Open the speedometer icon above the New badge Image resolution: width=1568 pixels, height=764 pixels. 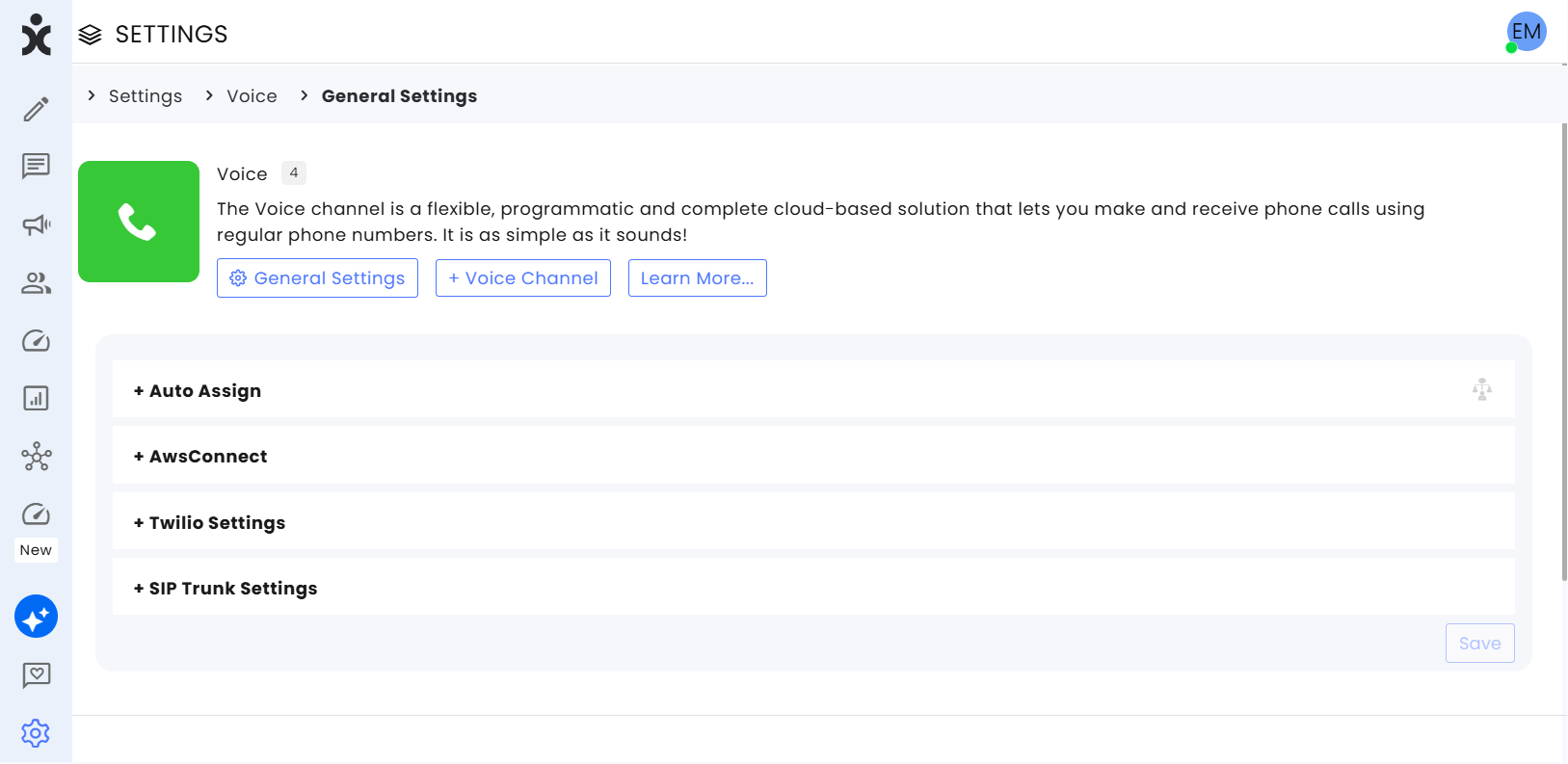(x=36, y=514)
